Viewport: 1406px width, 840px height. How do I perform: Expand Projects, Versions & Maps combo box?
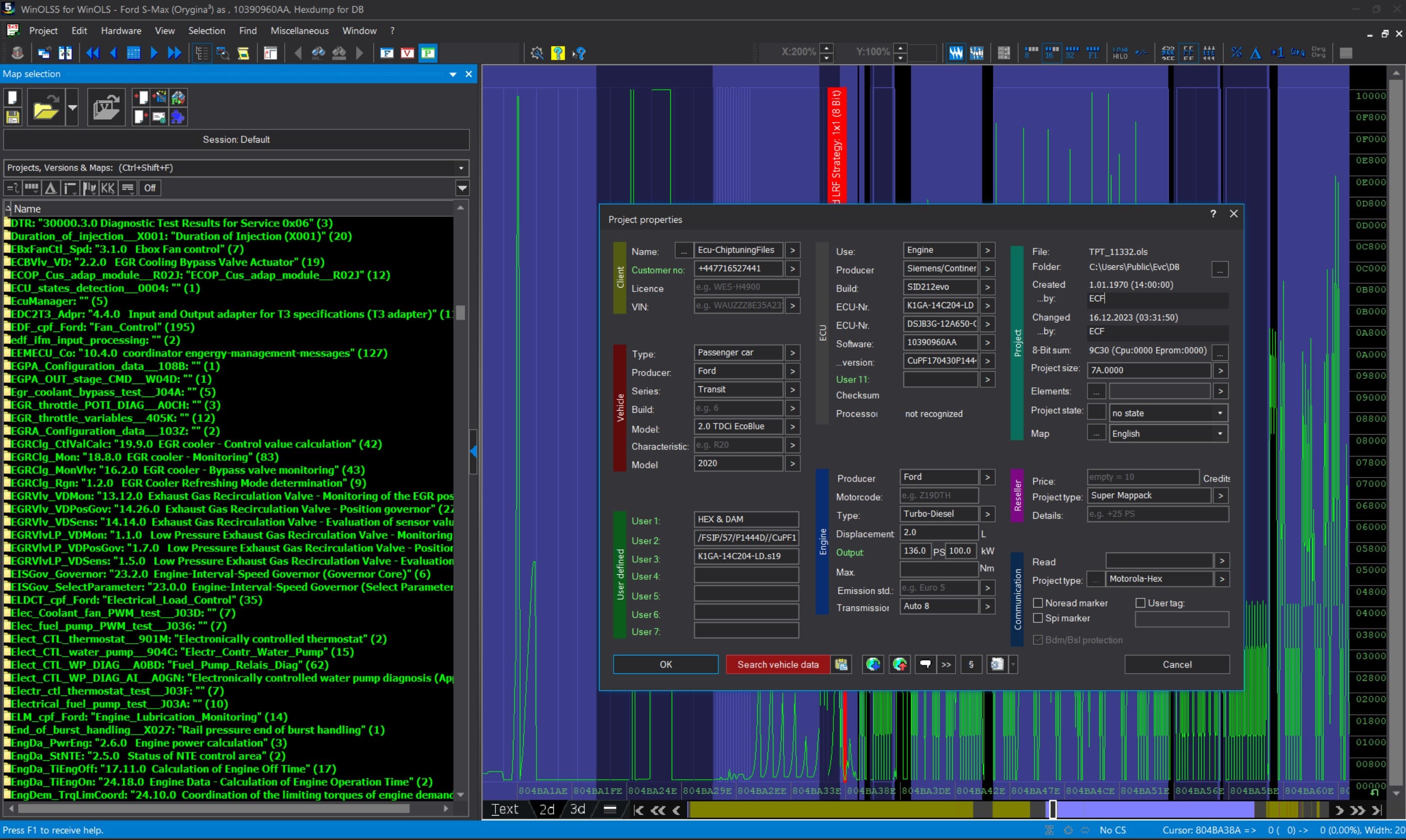(x=461, y=168)
